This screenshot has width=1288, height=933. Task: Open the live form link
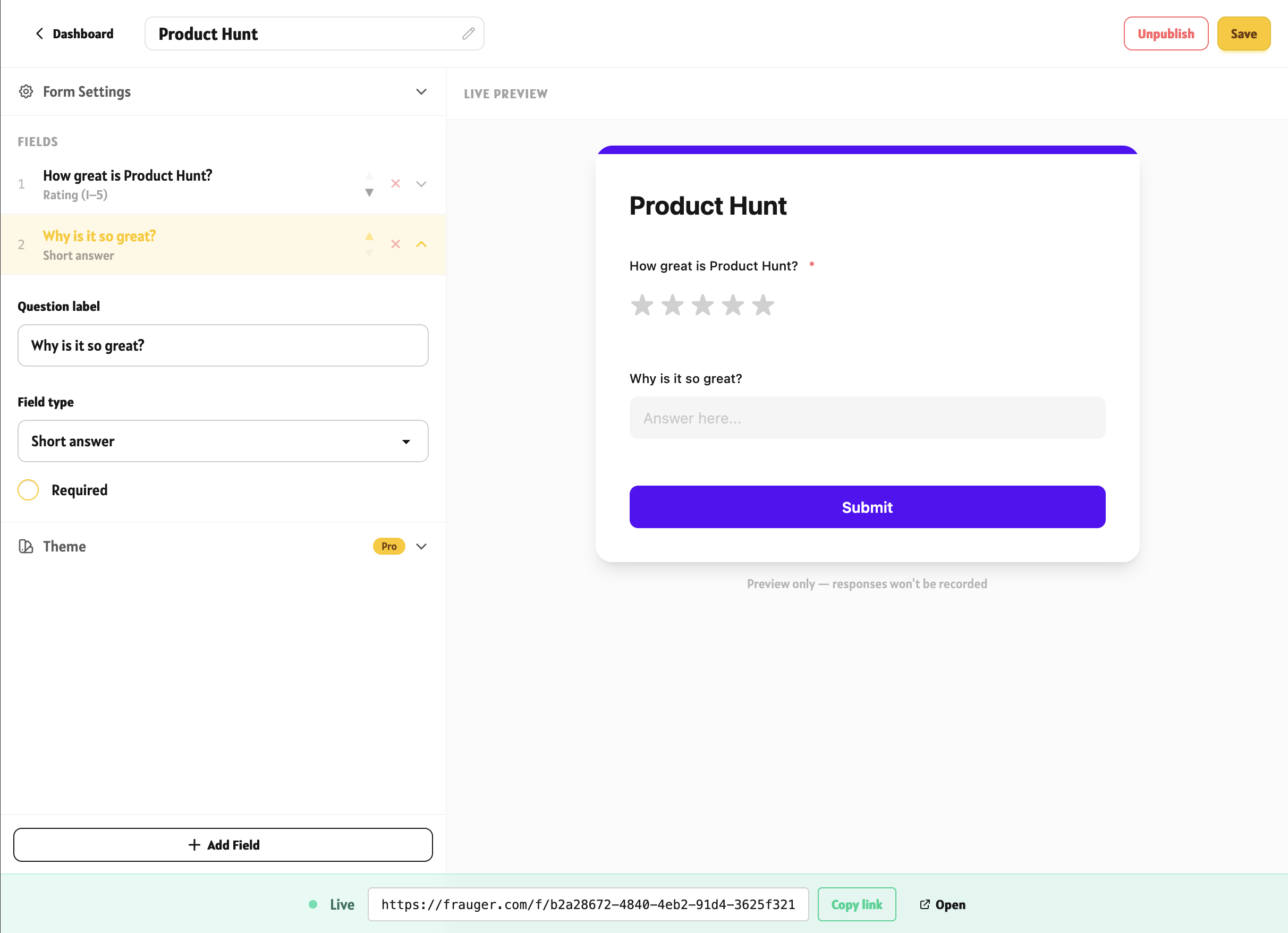point(943,904)
